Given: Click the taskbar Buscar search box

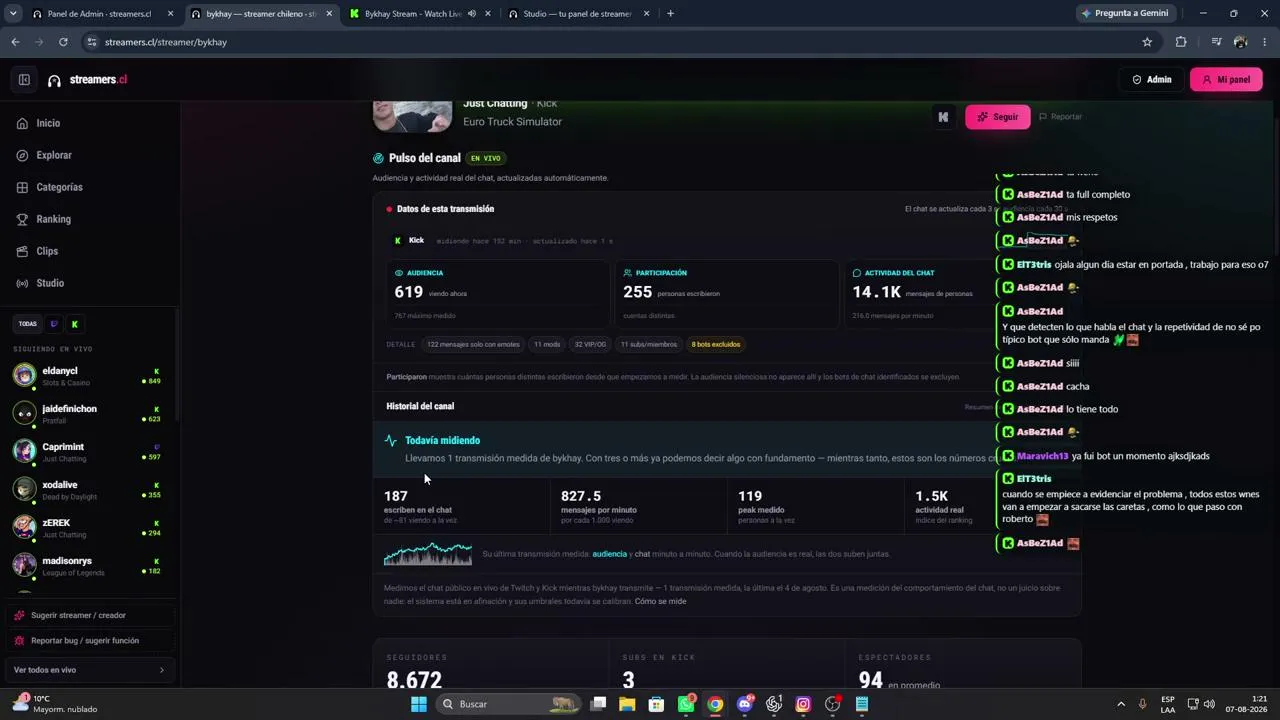Looking at the screenshot, I should coord(509,704).
